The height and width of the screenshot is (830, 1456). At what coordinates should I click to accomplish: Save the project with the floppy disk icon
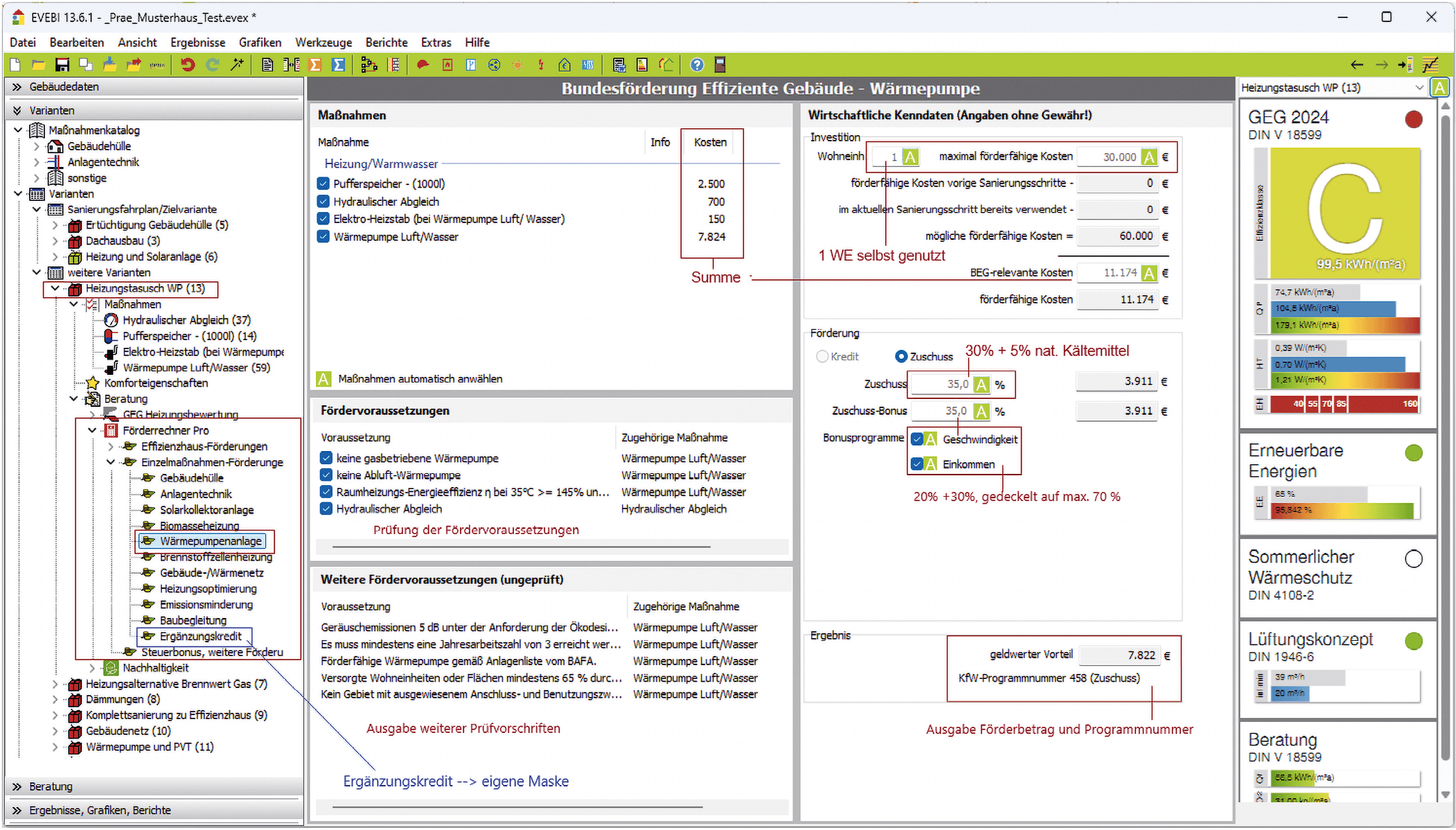click(x=62, y=65)
